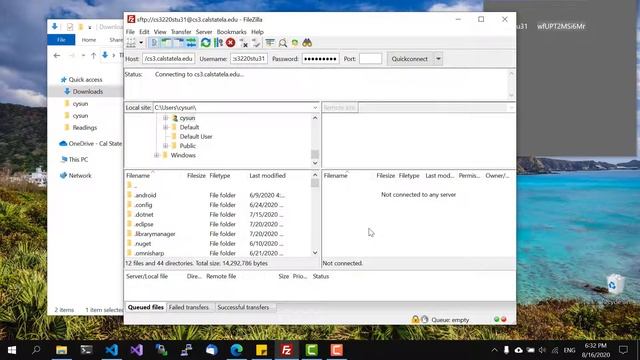Disconnect from the currently visible server
The image size is (640, 360).
[x=244, y=42]
